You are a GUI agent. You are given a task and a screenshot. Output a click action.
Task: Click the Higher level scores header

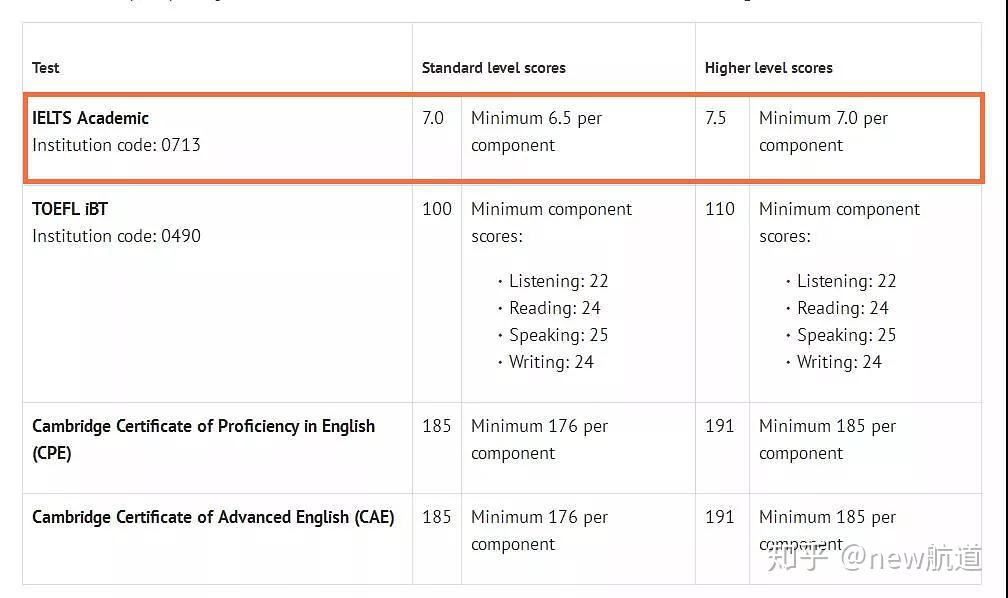[x=768, y=68]
